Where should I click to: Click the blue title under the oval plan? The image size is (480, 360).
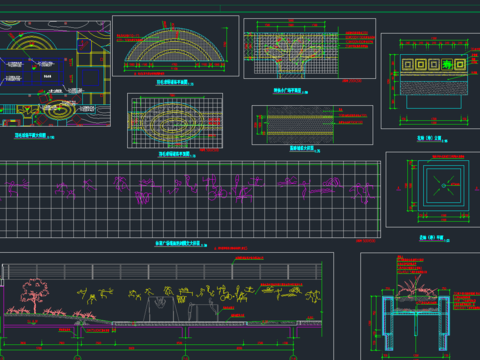[174, 154]
